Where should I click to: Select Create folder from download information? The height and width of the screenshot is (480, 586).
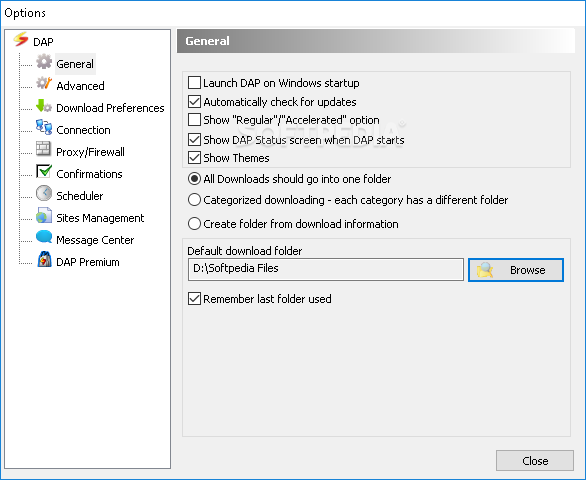[194, 224]
